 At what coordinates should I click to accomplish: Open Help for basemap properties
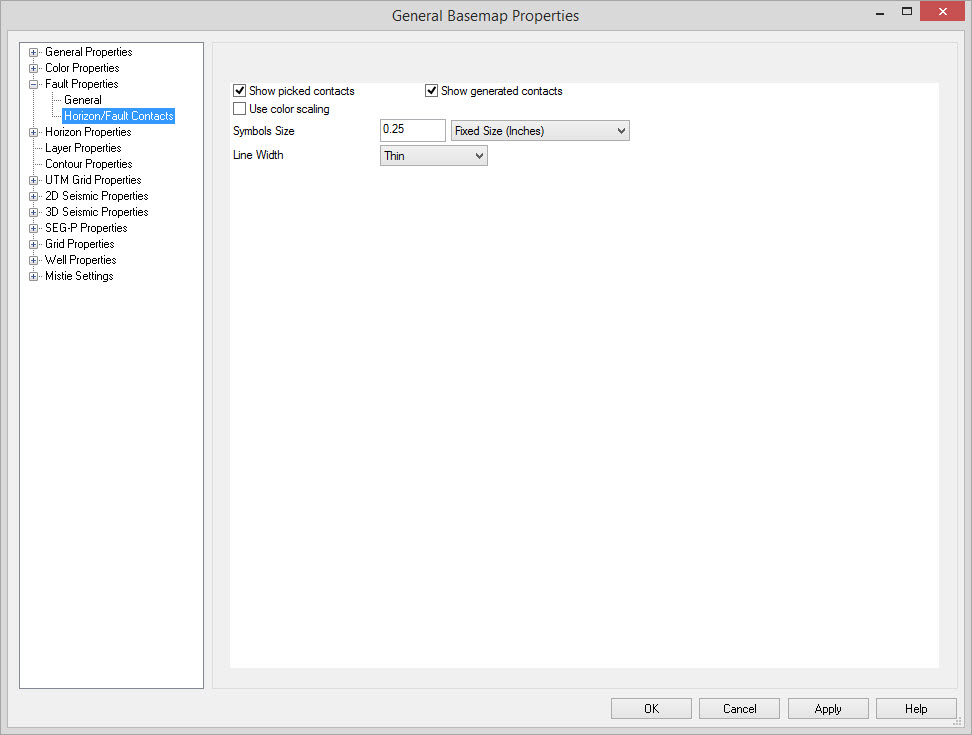point(916,709)
